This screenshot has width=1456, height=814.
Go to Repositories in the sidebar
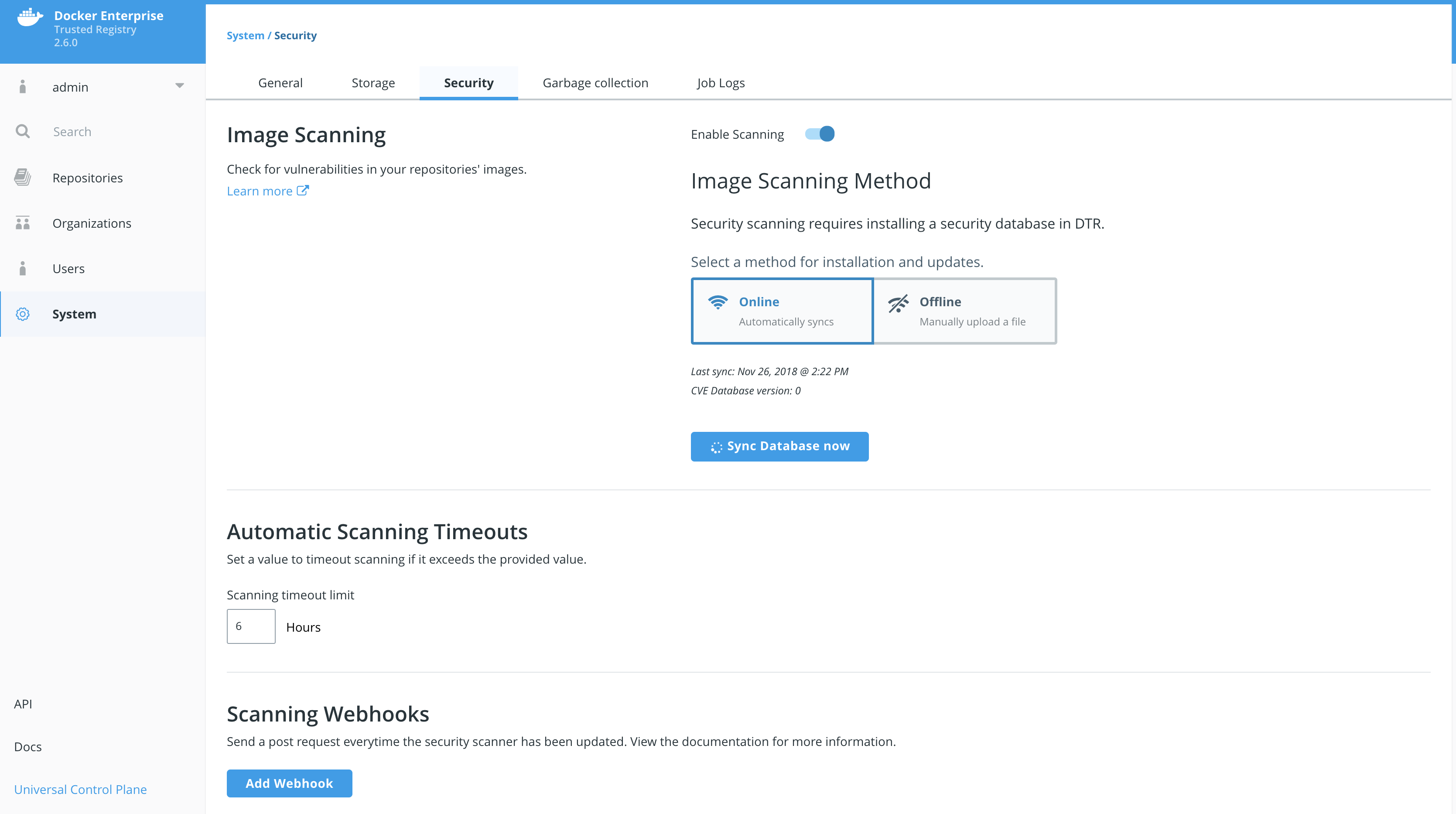[103, 178]
